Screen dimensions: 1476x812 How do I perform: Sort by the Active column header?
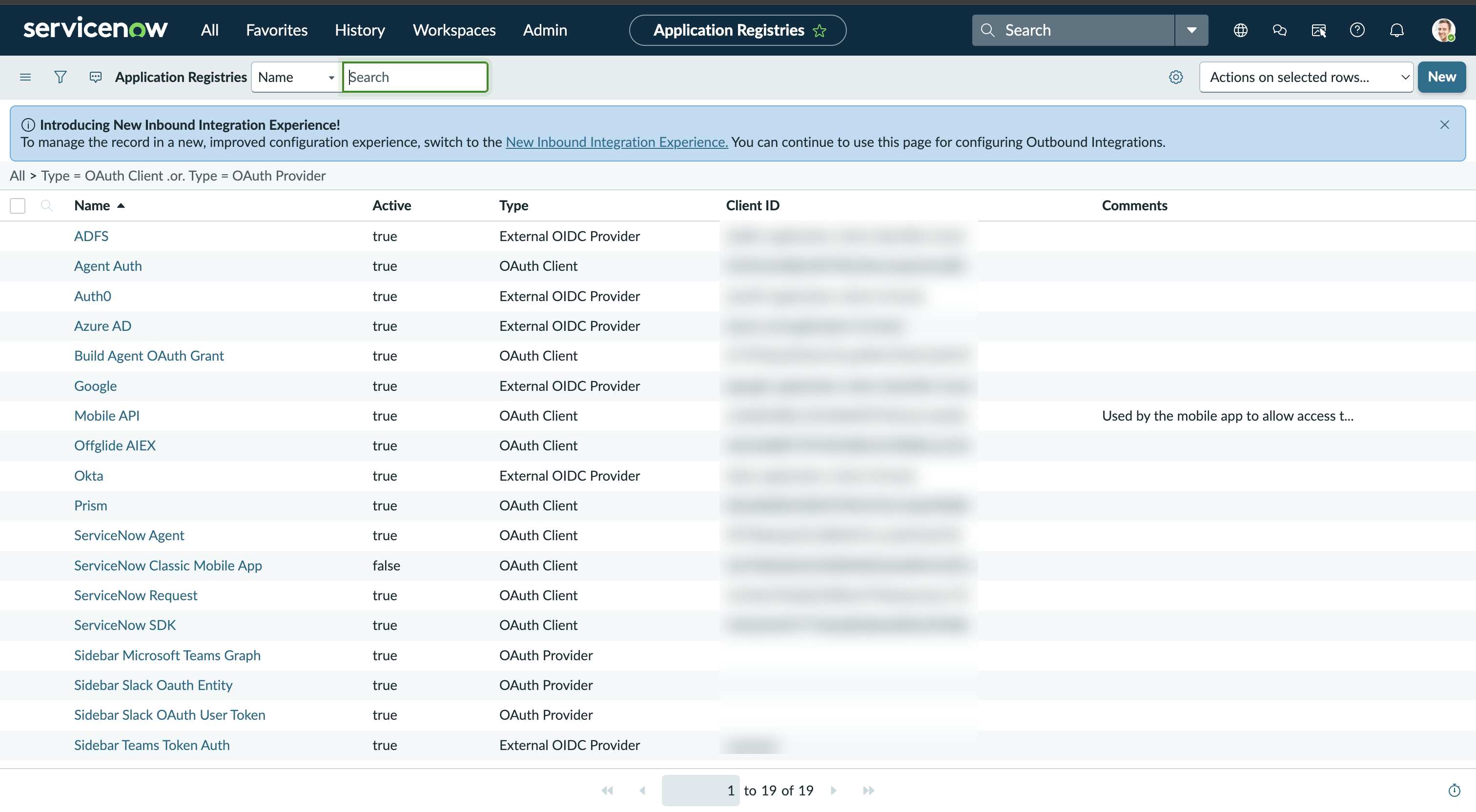click(x=391, y=205)
